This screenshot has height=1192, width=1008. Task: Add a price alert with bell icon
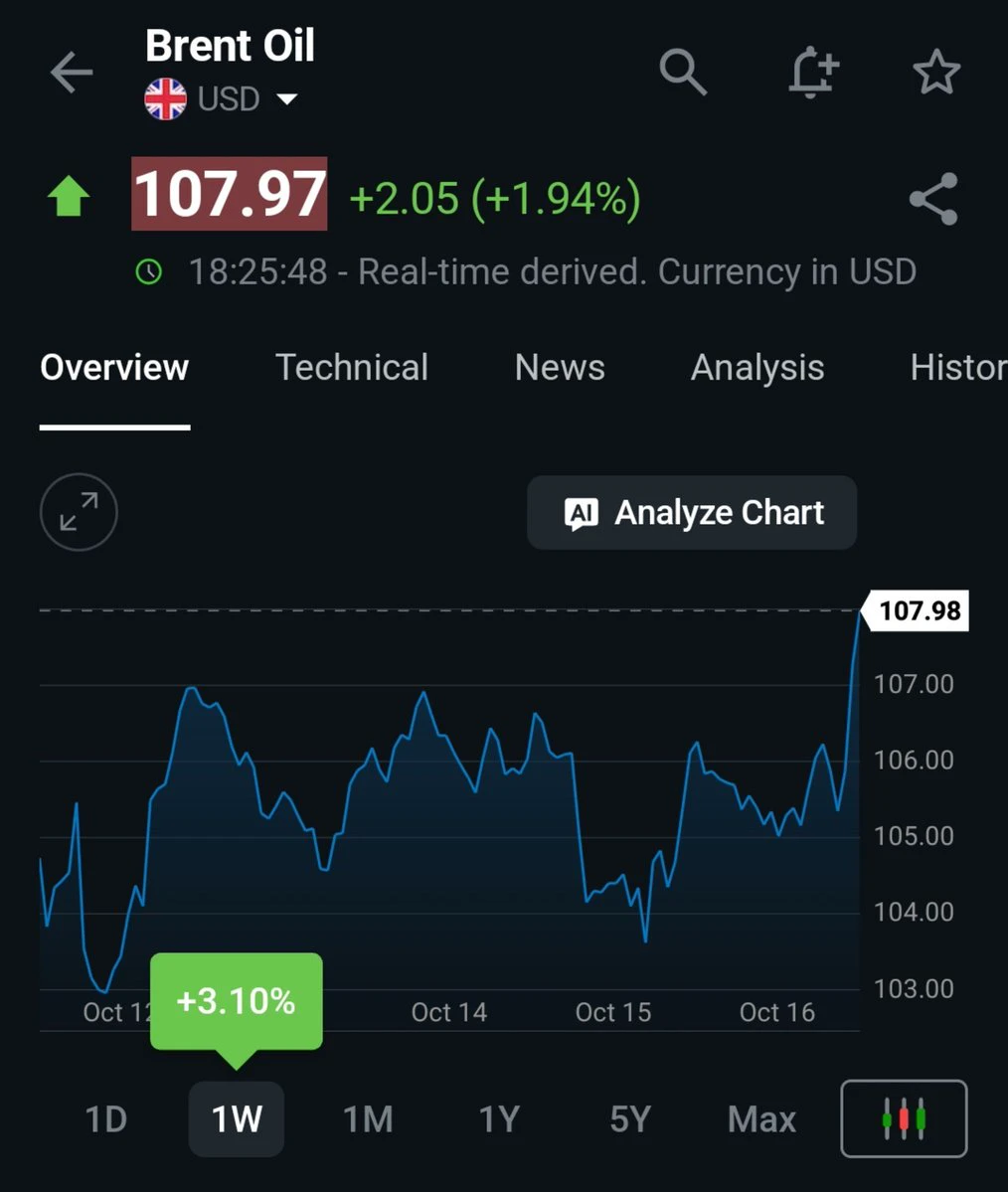point(813,73)
